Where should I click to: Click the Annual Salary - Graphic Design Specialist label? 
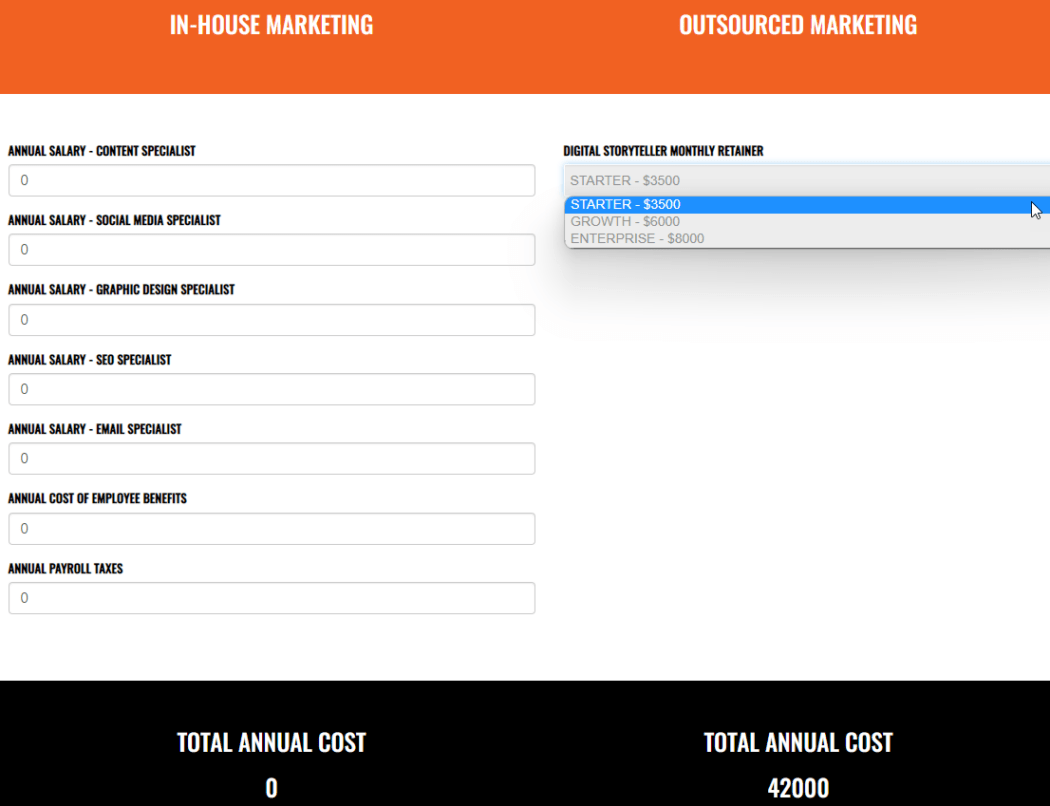[121, 290]
